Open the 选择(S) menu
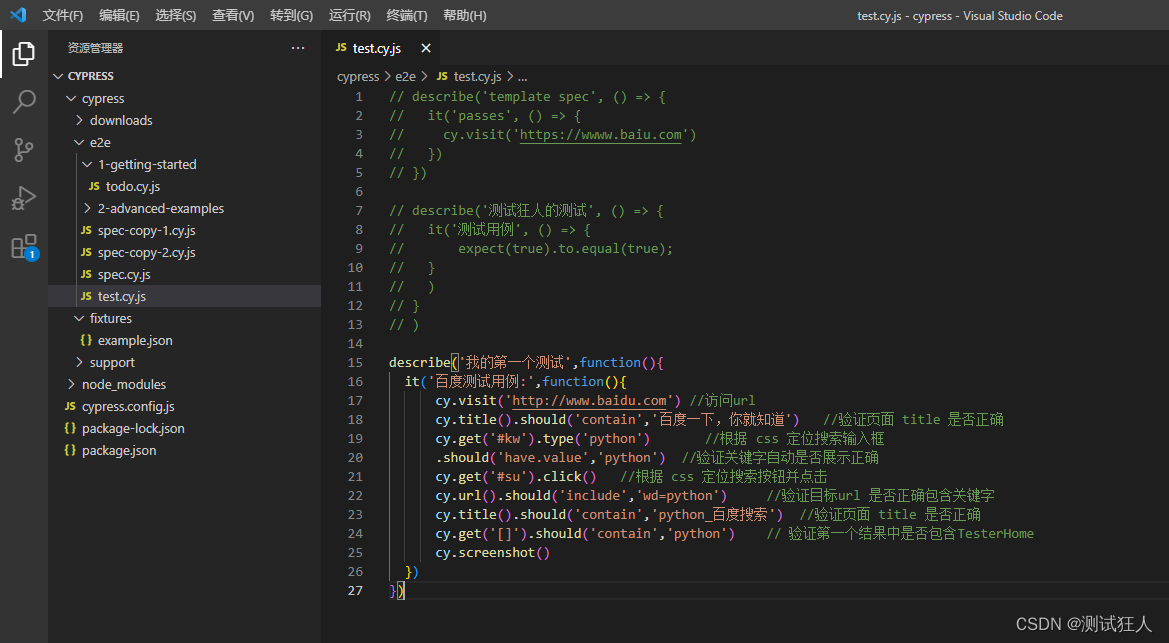This screenshot has height=643, width=1169. tap(176, 15)
